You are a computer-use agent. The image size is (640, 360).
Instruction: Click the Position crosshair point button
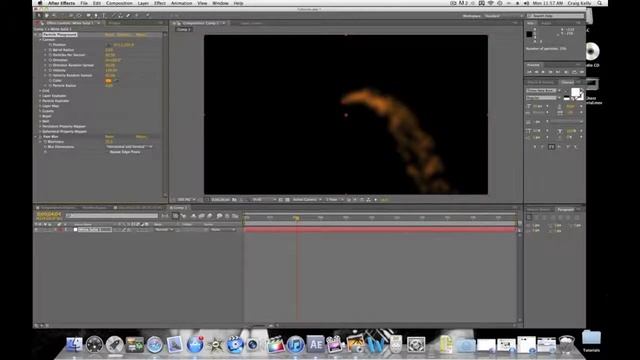tap(108, 44)
